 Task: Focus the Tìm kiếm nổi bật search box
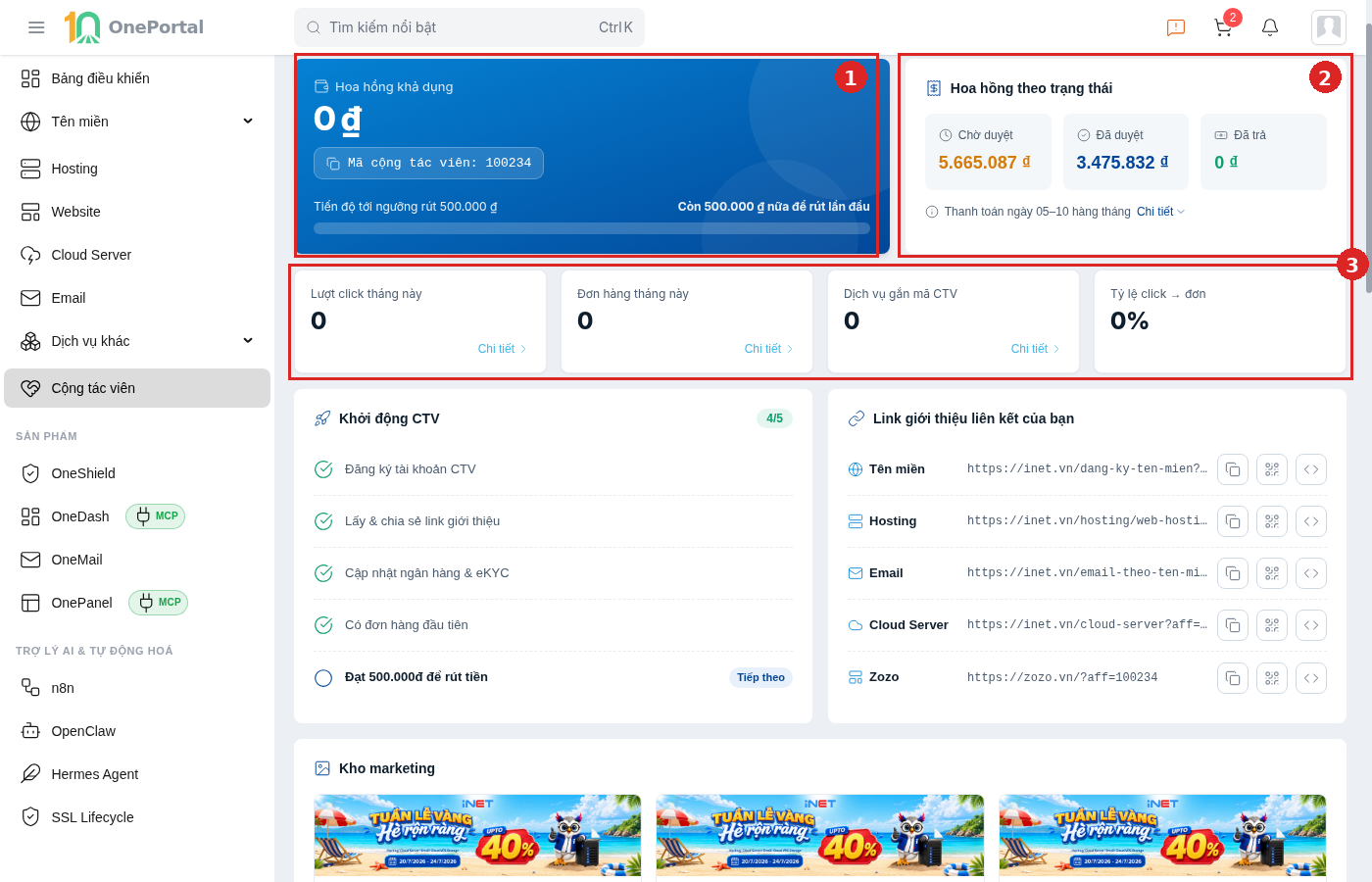469,27
